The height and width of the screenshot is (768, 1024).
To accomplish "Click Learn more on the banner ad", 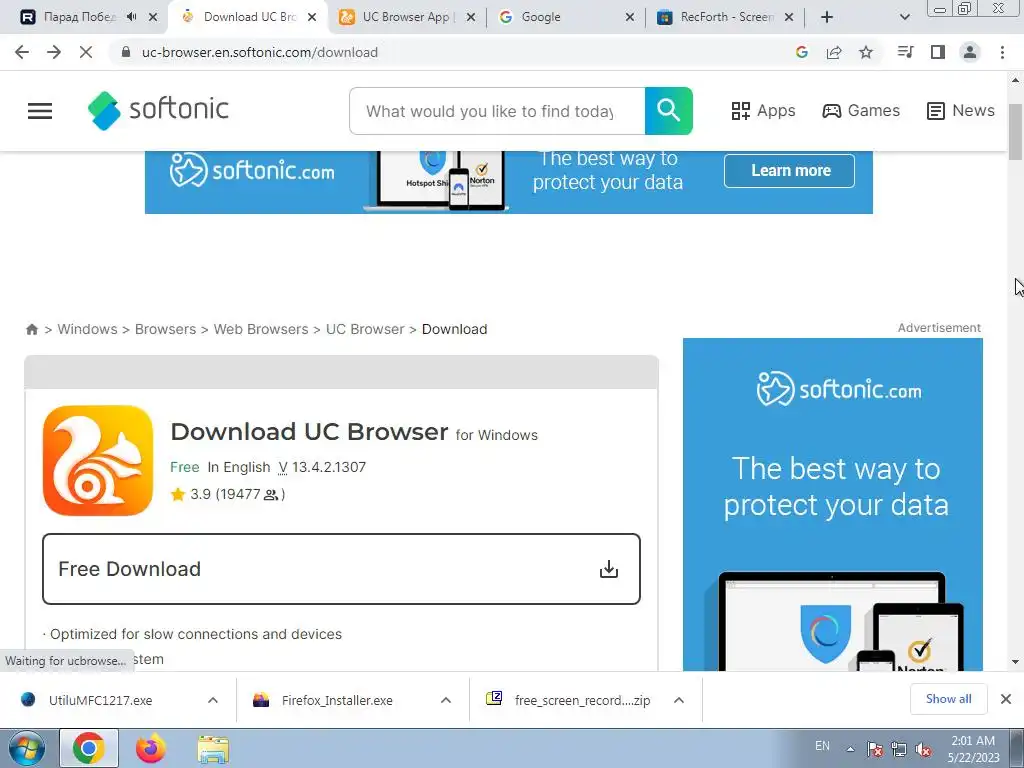I will pyautogui.click(x=790, y=170).
